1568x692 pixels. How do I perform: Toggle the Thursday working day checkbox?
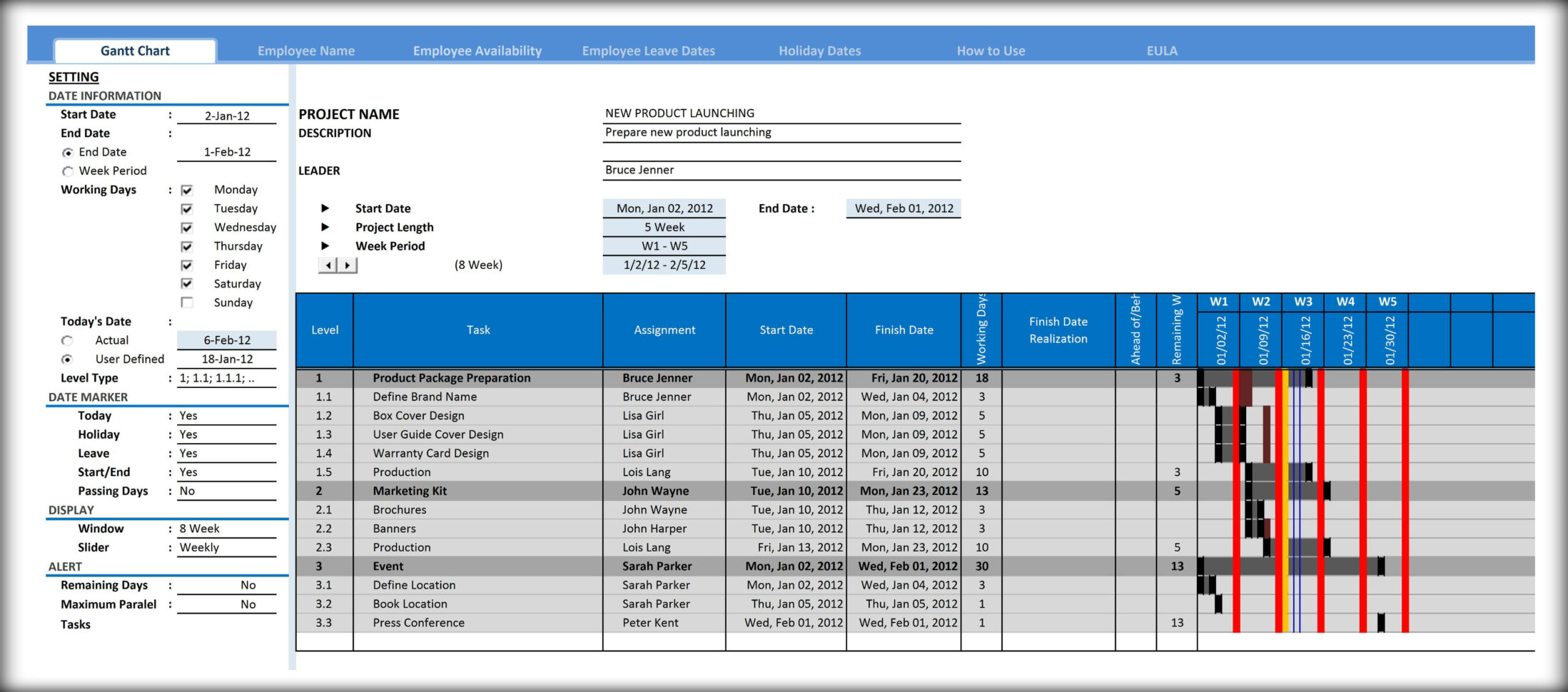pos(187,246)
